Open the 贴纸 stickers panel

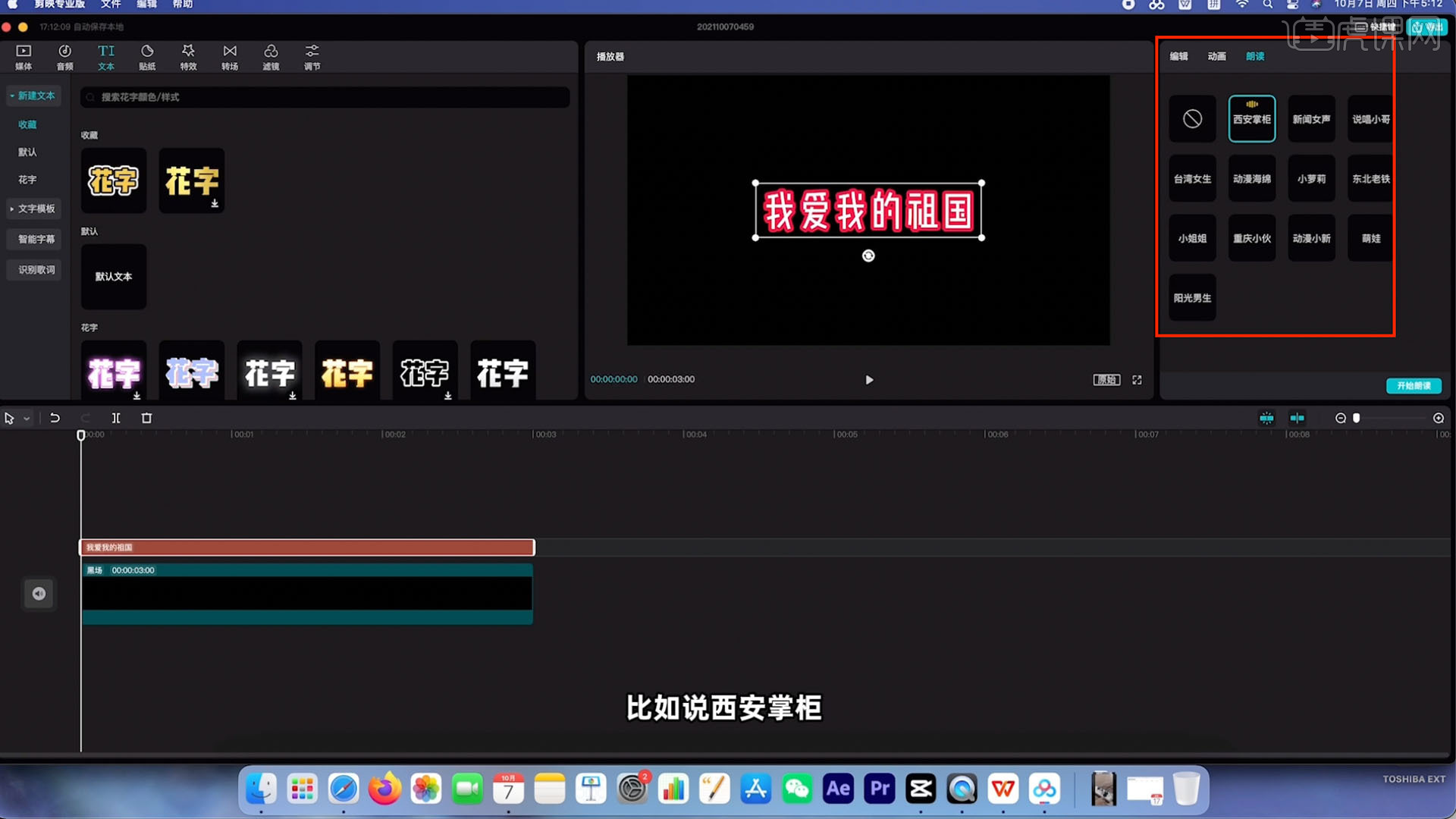147,57
